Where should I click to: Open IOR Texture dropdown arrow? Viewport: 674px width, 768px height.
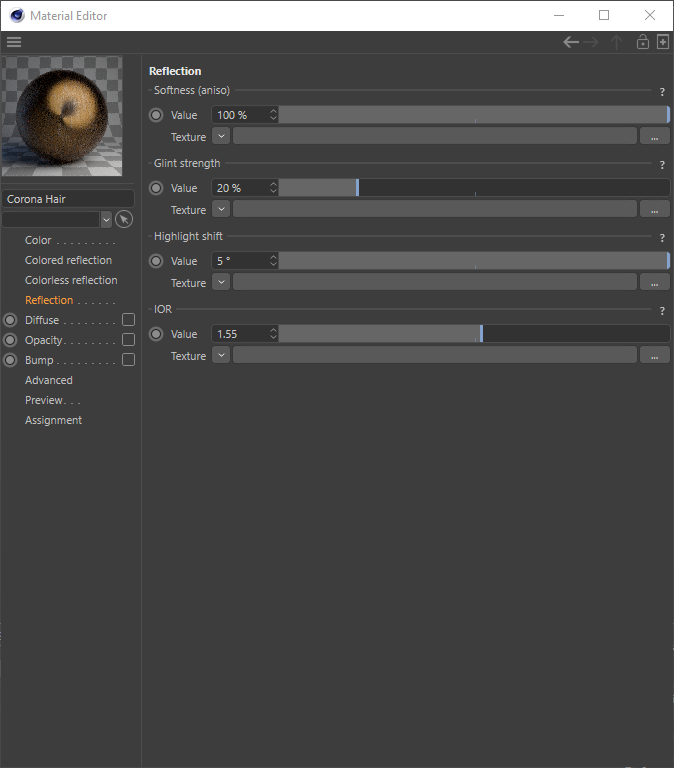221,355
